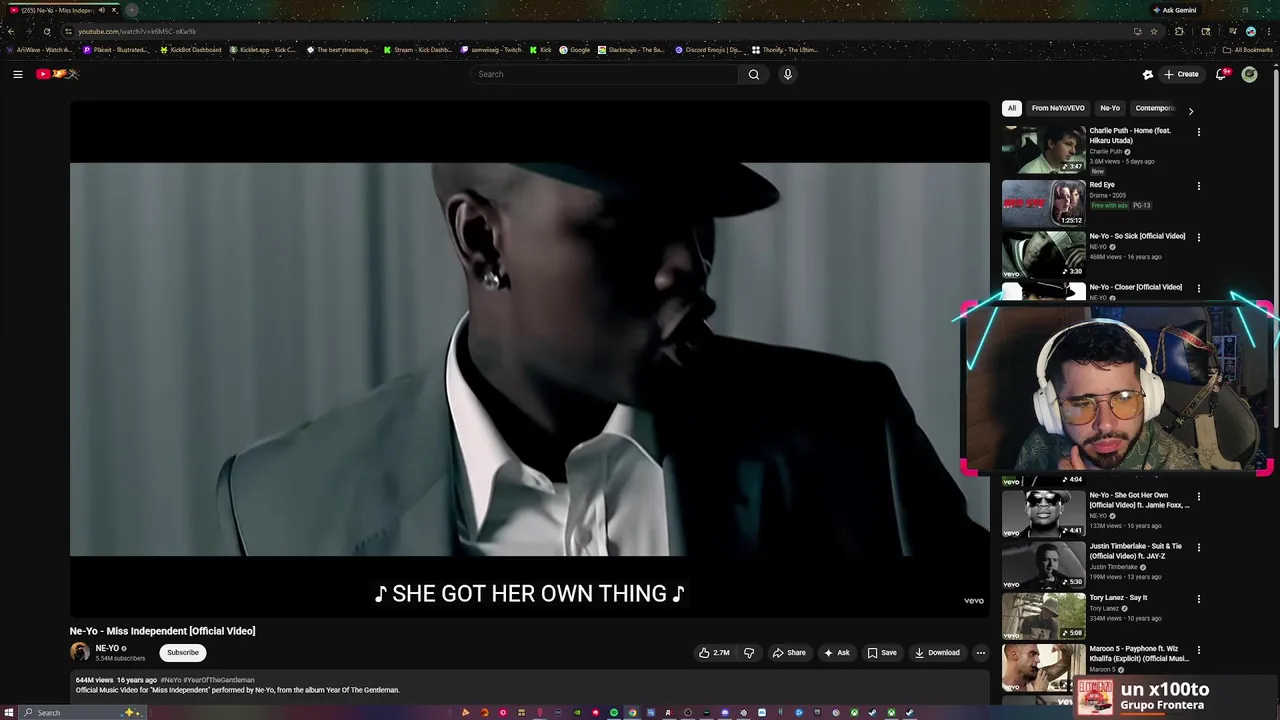This screenshot has width=1280, height=720.
Task: Click the main video player
Action: pyautogui.click(x=529, y=360)
